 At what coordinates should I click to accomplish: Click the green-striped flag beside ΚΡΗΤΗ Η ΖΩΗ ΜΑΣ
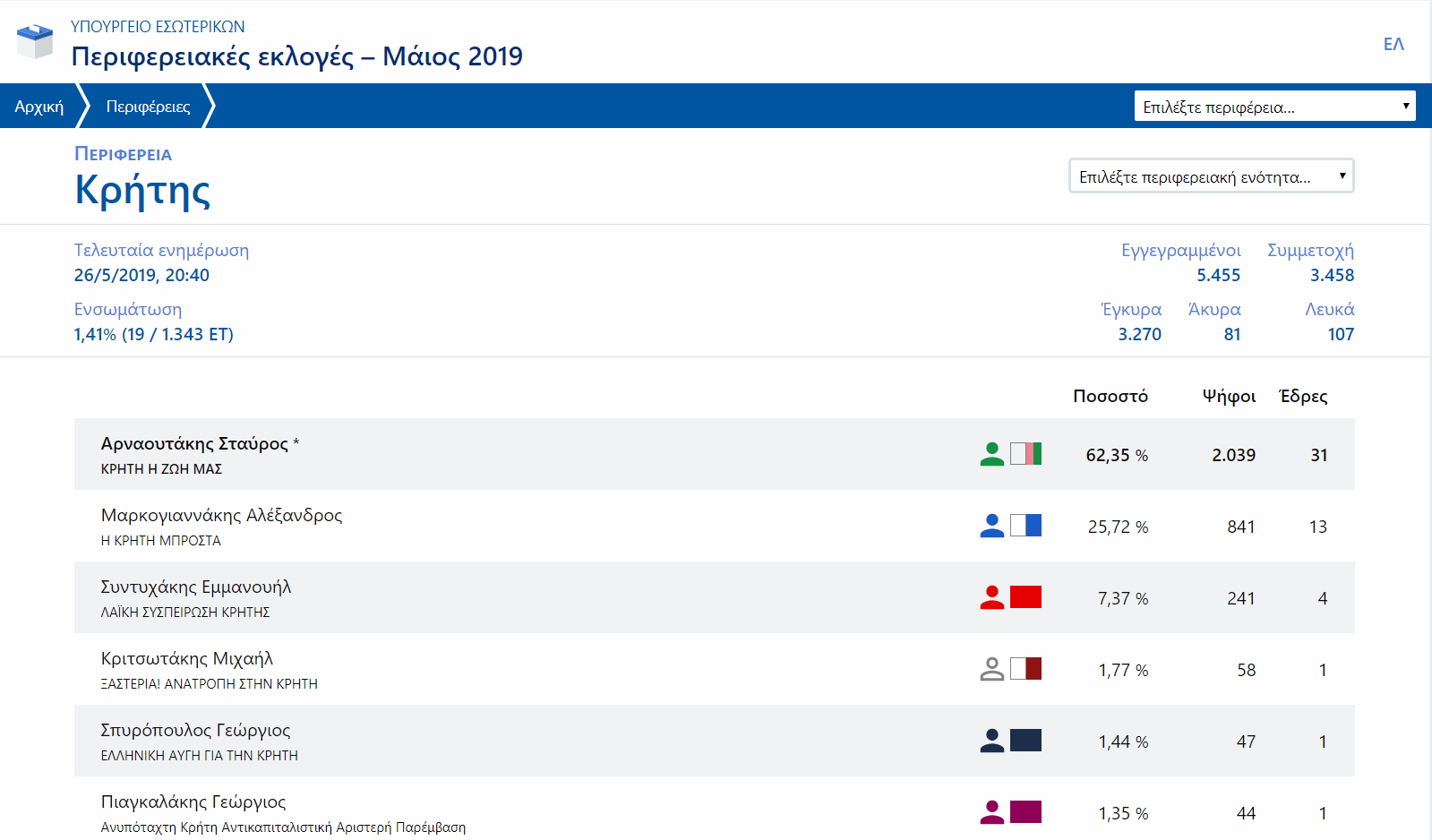1025,454
